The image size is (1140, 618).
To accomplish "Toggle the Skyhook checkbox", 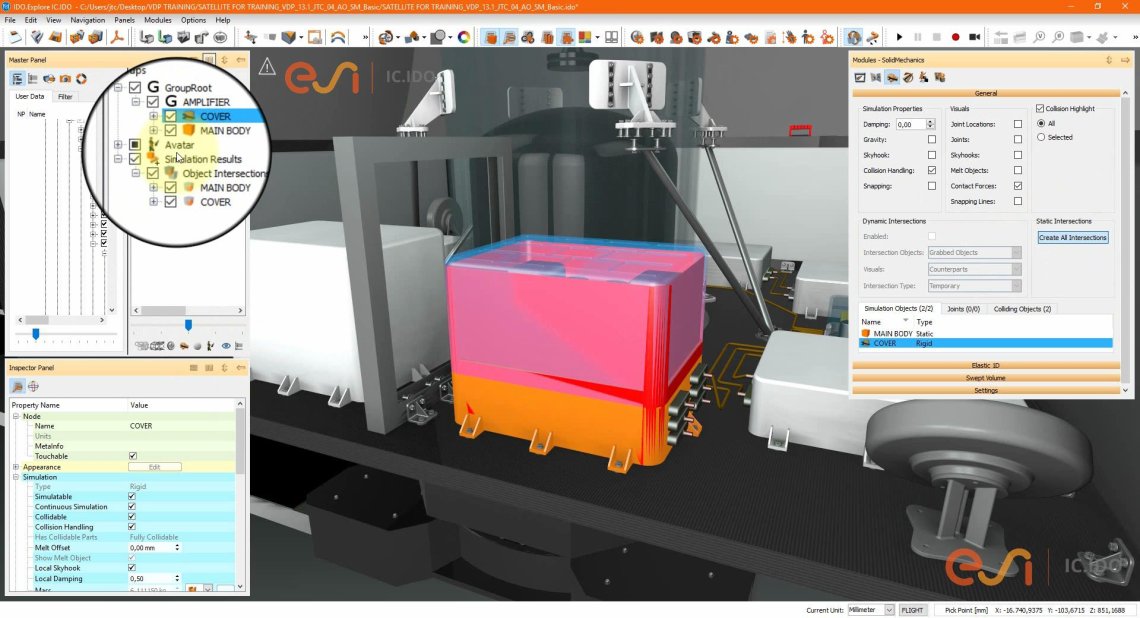I will 931,155.
